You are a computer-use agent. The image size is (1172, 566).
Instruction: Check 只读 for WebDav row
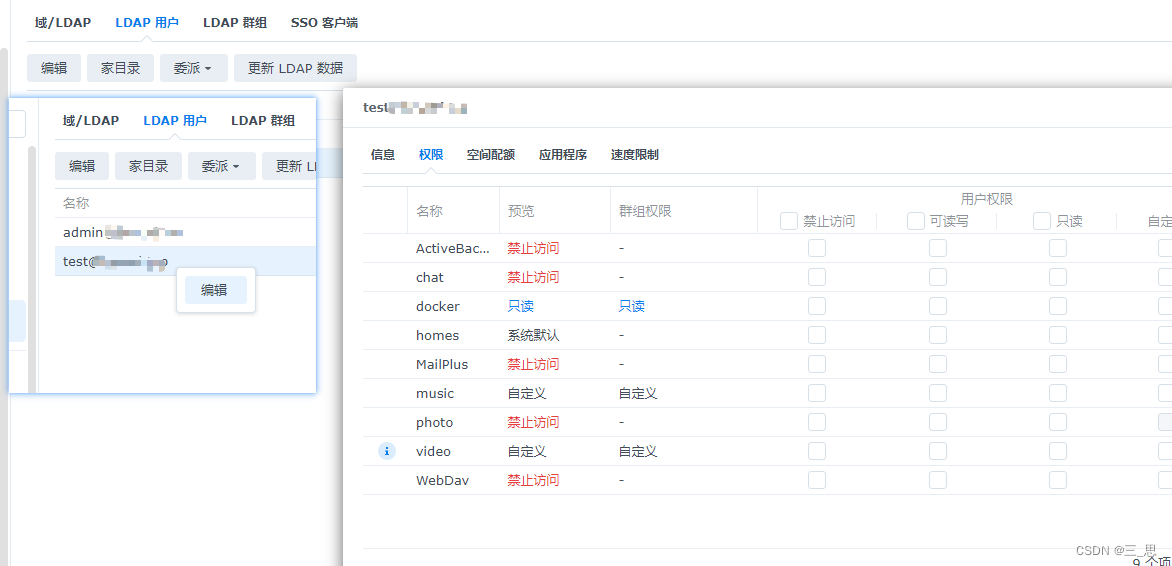click(x=1058, y=480)
